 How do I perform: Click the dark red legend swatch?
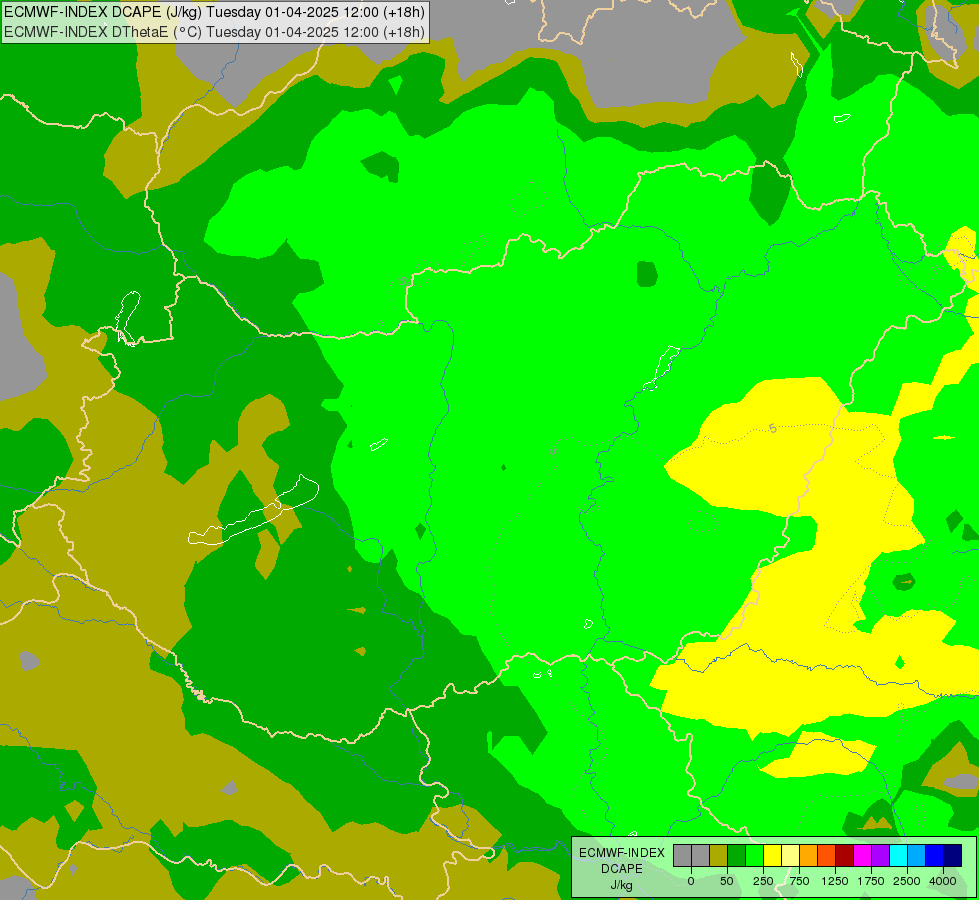(844, 856)
